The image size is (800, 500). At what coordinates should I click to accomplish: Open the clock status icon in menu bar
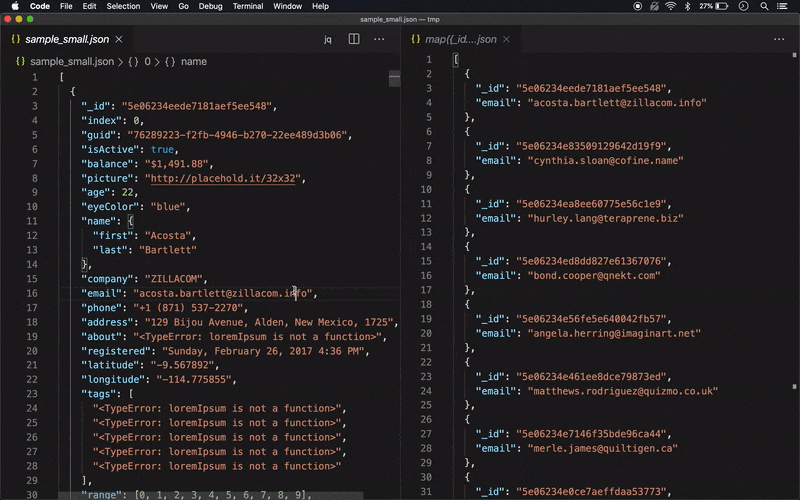click(x=744, y=6)
